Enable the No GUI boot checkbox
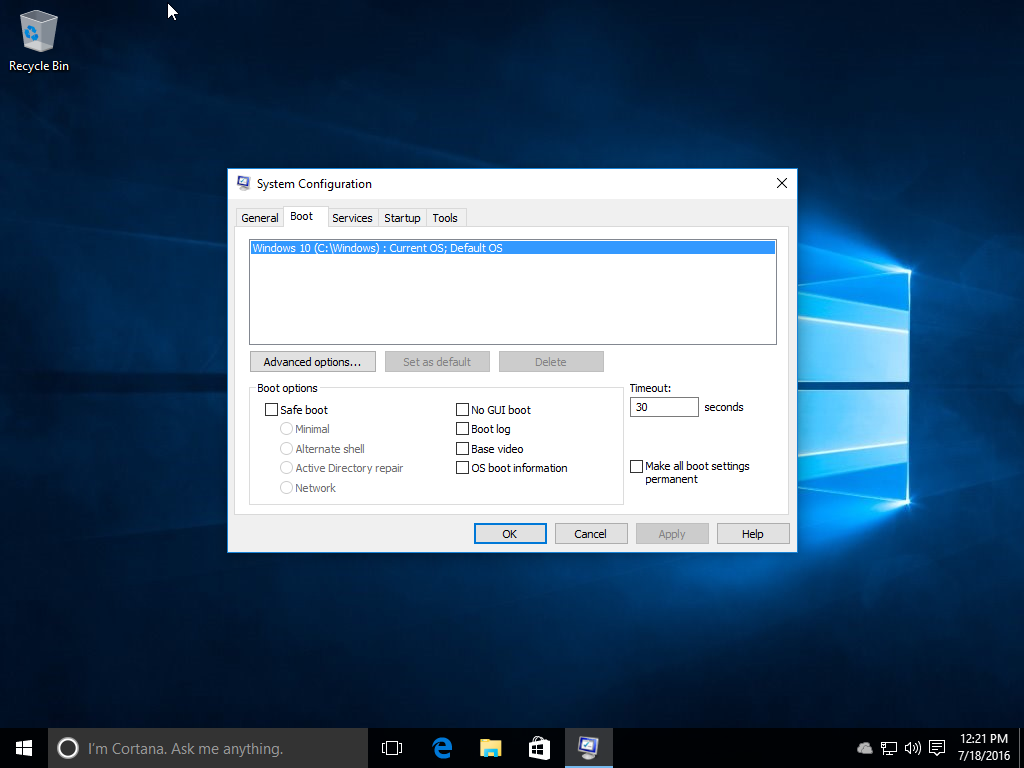This screenshot has height=768, width=1024. [x=462, y=410]
